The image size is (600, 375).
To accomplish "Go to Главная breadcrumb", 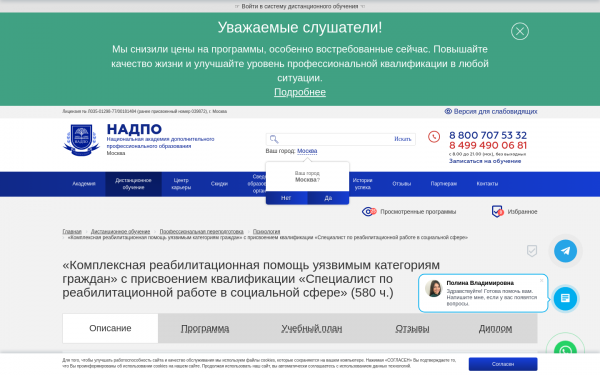I will (72, 232).
